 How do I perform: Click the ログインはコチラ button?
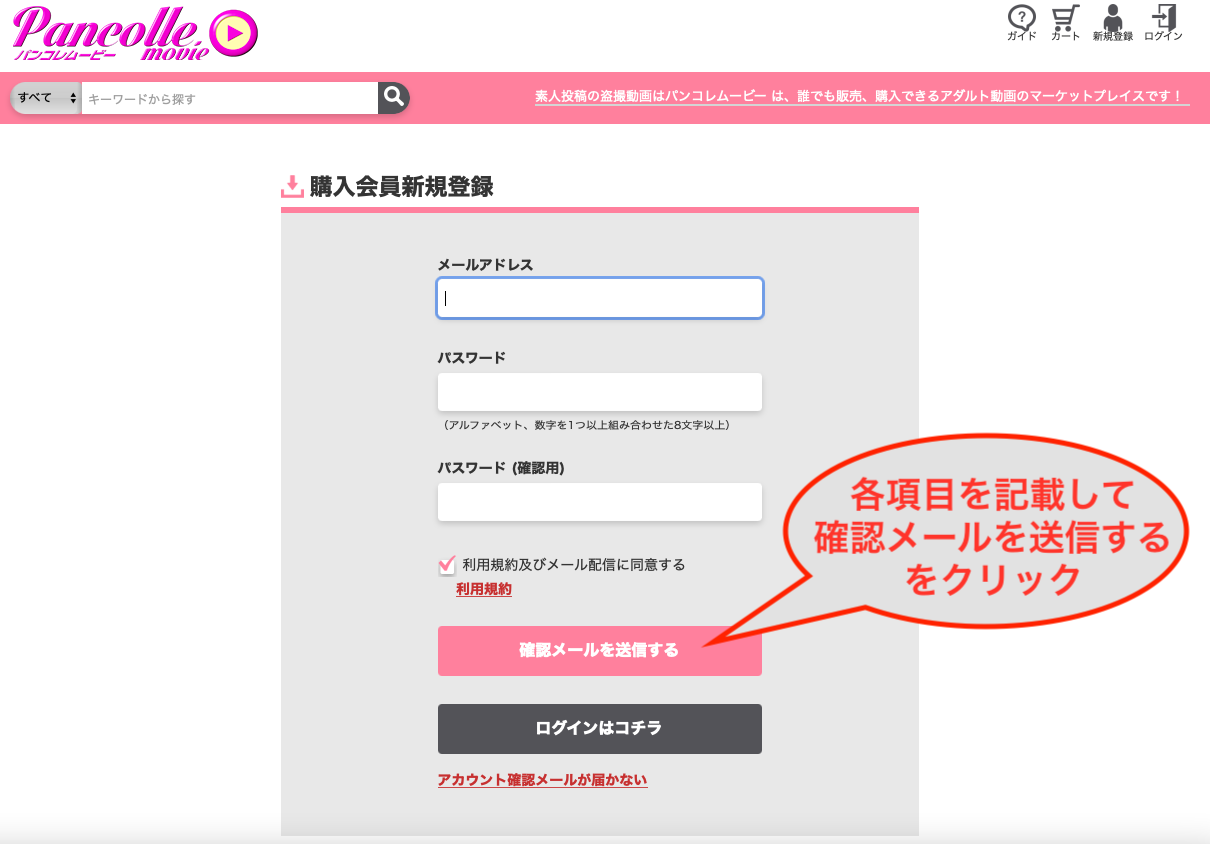[x=600, y=728]
